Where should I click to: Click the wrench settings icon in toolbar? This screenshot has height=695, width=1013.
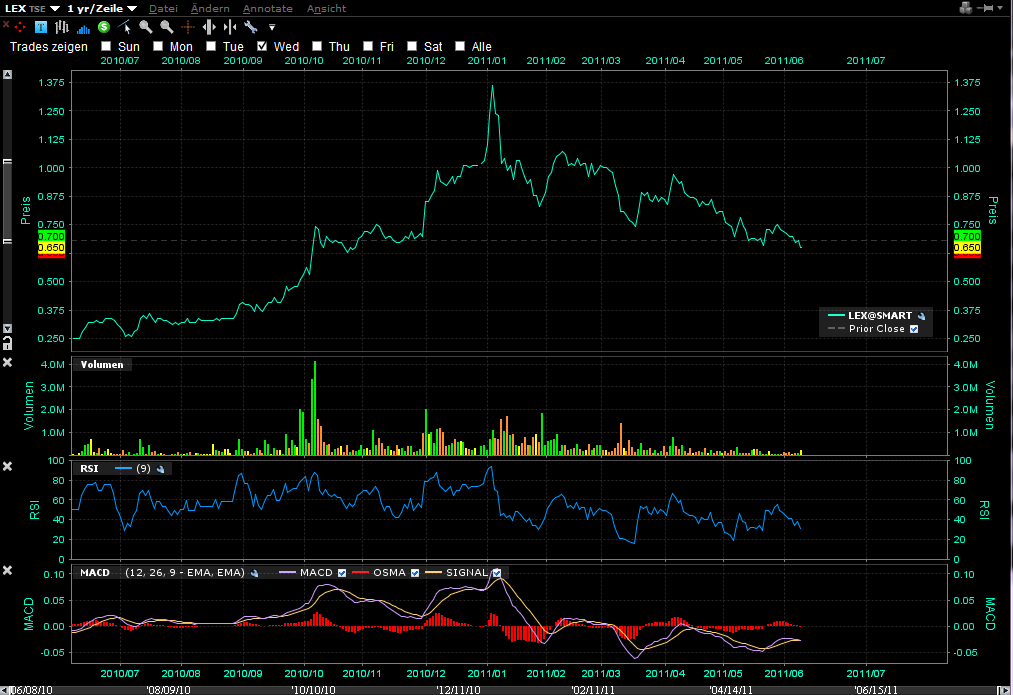point(251,27)
